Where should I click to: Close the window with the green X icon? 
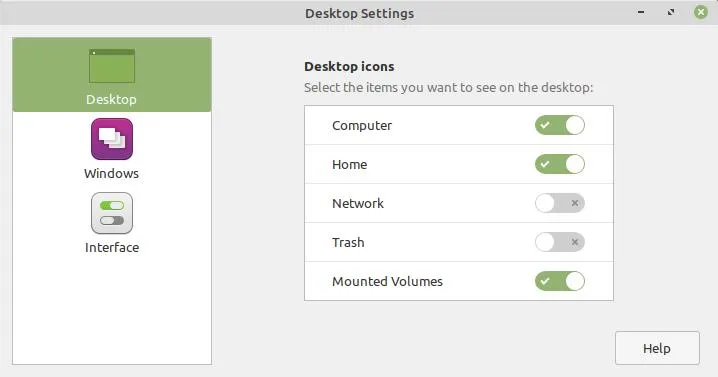(701, 12)
